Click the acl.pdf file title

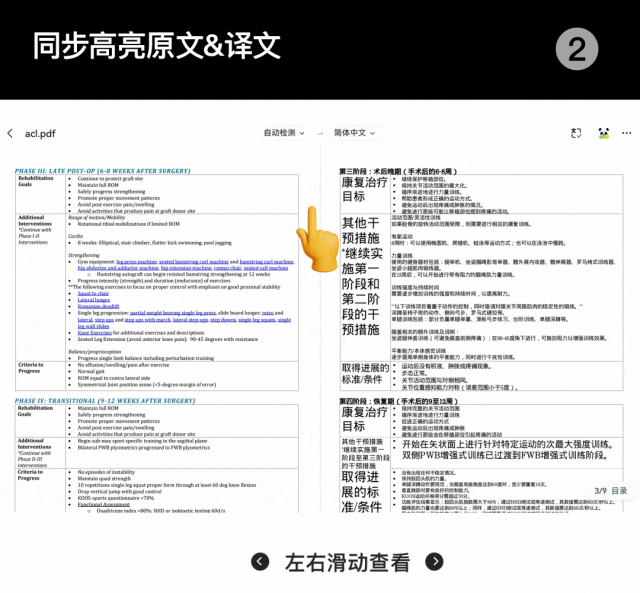tap(40, 133)
